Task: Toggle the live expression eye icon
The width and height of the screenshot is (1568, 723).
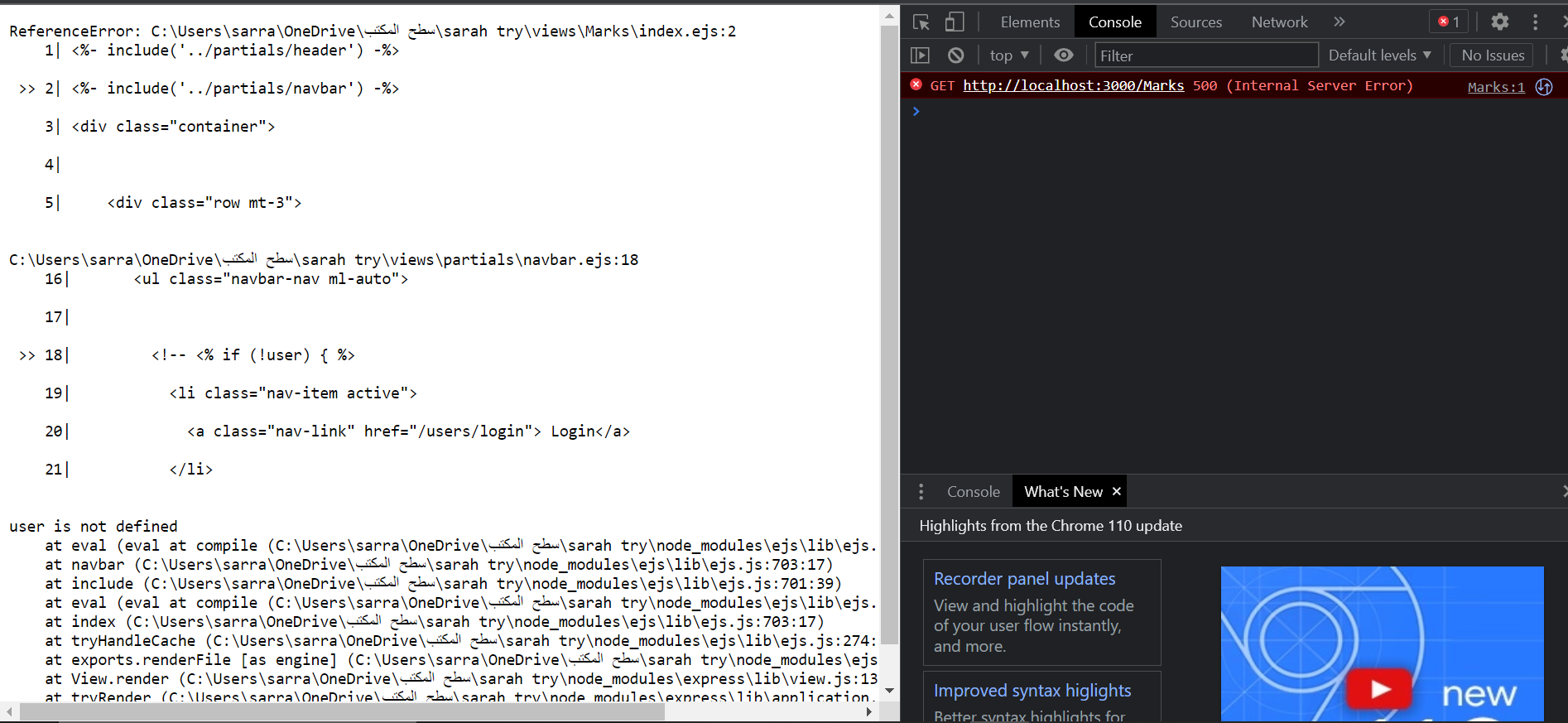Action: point(1064,55)
